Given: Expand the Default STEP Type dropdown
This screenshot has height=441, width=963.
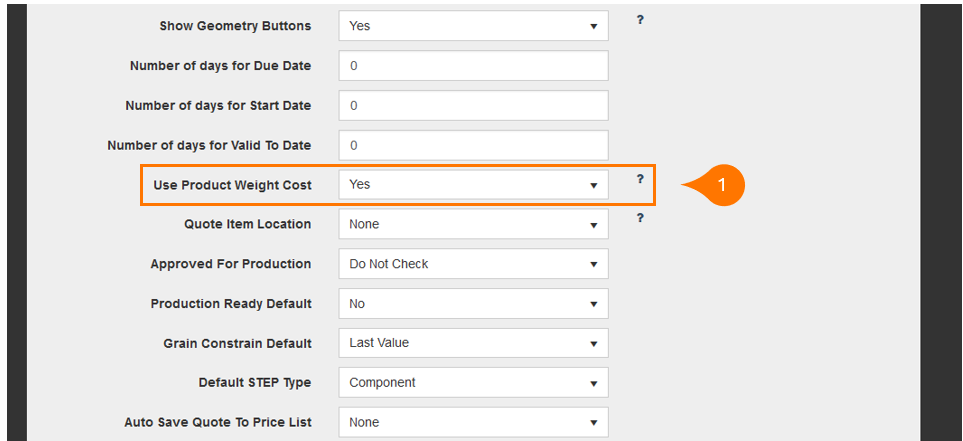Looking at the screenshot, I should pos(474,383).
